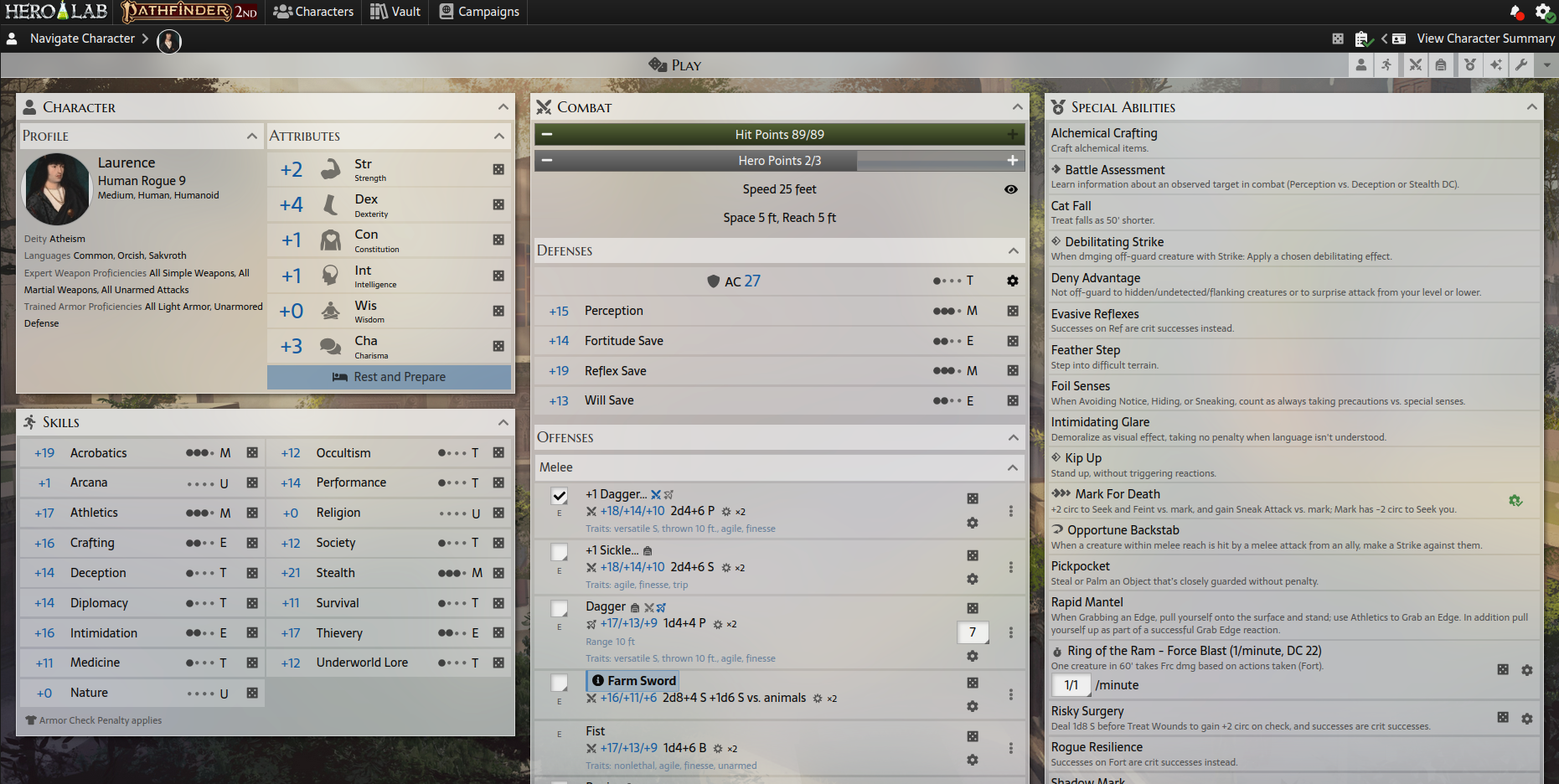The width and height of the screenshot is (1559, 784).
Task: Roll the Dexterity attribute dice
Action: pyautogui.click(x=499, y=204)
